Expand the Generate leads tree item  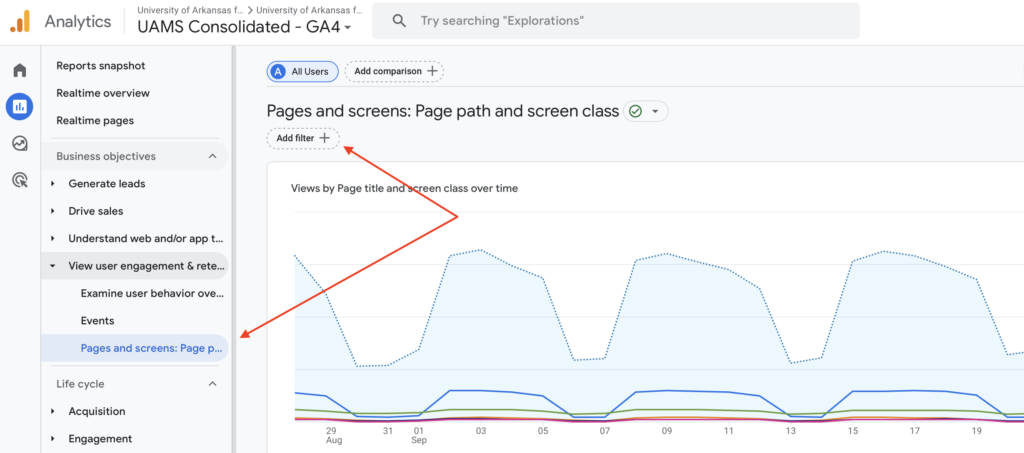click(x=53, y=184)
